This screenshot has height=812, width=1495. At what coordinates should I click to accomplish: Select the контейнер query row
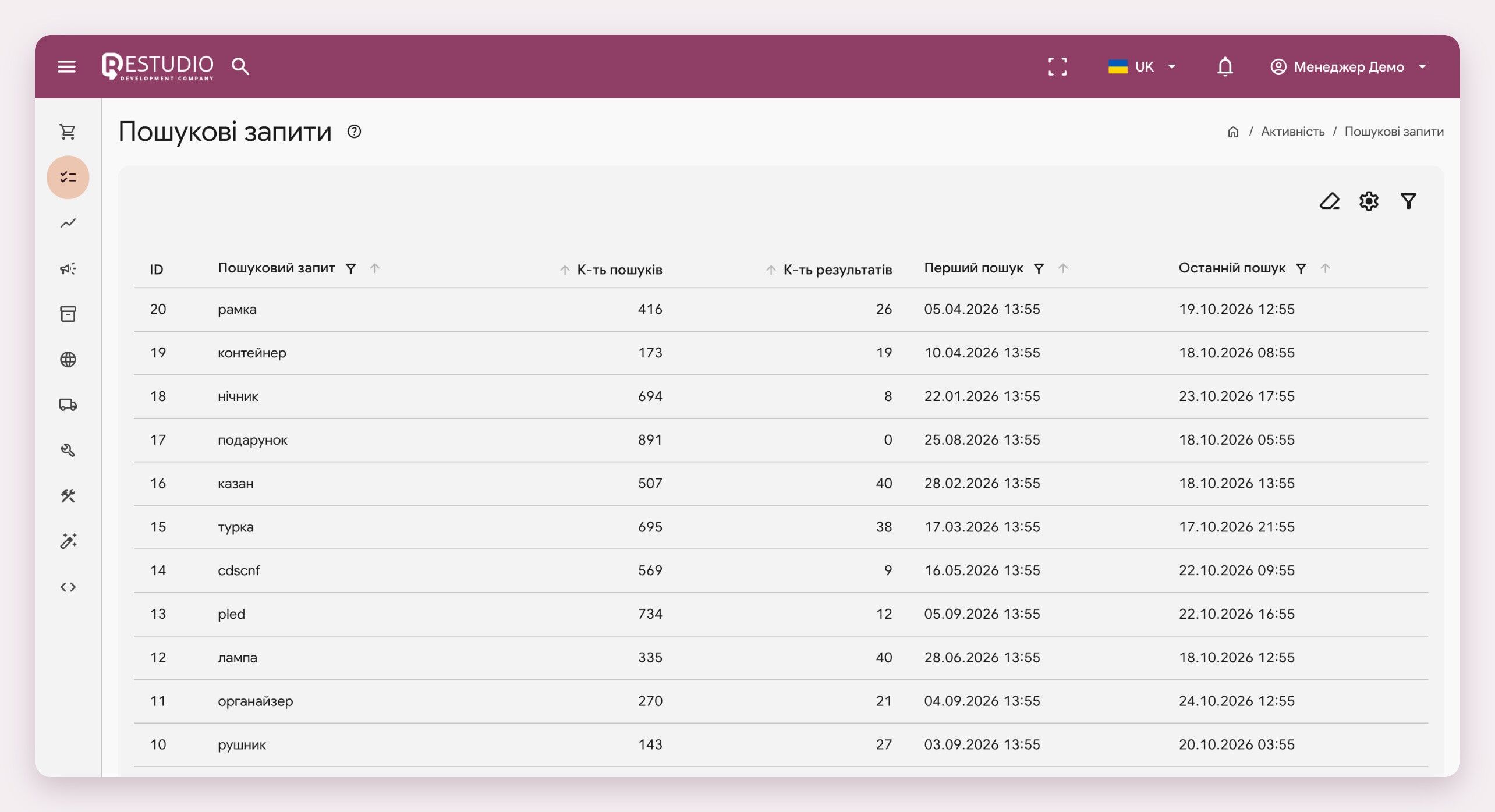pos(781,353)
